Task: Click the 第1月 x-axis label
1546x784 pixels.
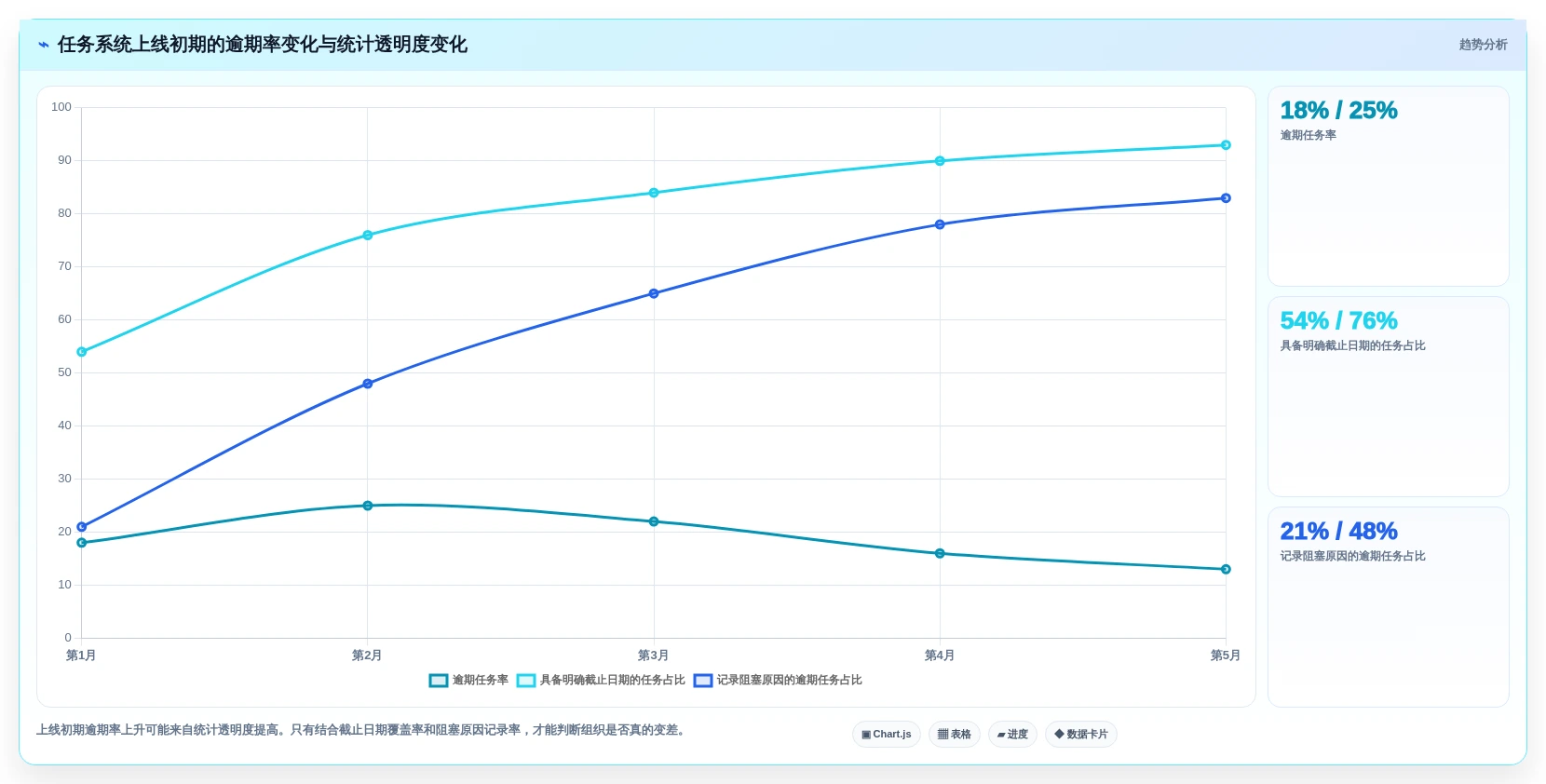Action: [x=81, y=656]
